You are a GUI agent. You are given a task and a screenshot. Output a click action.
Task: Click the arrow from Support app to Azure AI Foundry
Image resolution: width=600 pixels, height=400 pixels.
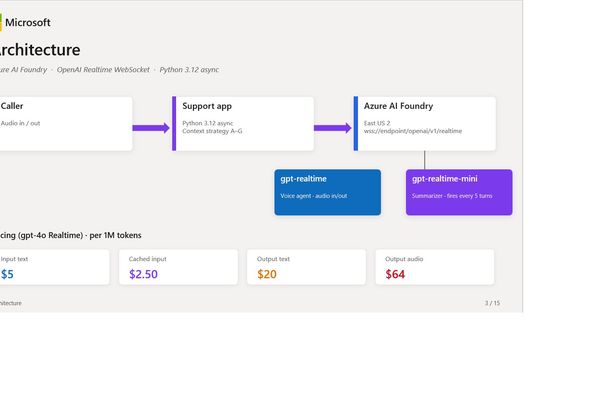pos(333,128)
